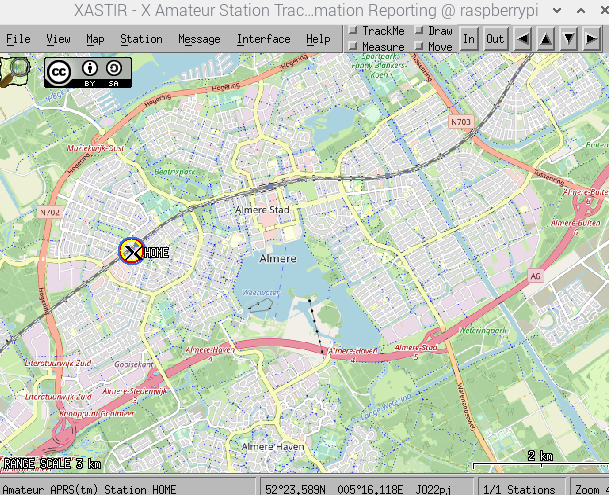Viewport: 609px width, 495px height.
Task: Click the Creative Commons BY SA badge
Action: click(88, 72)
